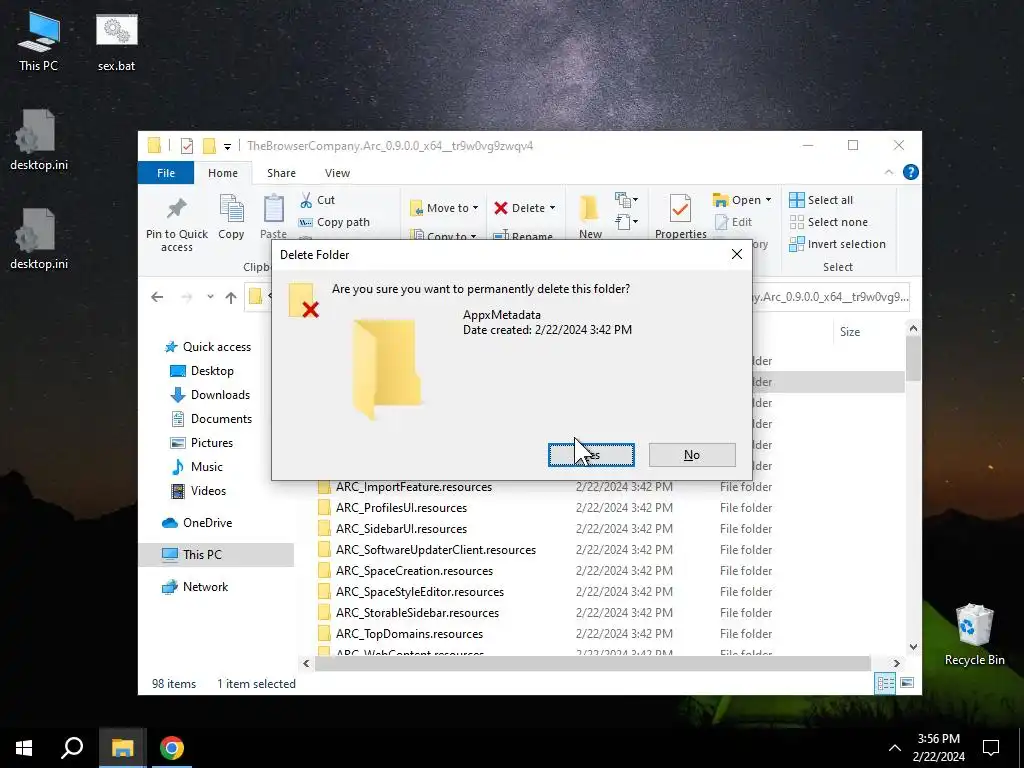Open Pictures in navigation pane
This screenshot has height=768, width=1024.
tap(201, 443)
